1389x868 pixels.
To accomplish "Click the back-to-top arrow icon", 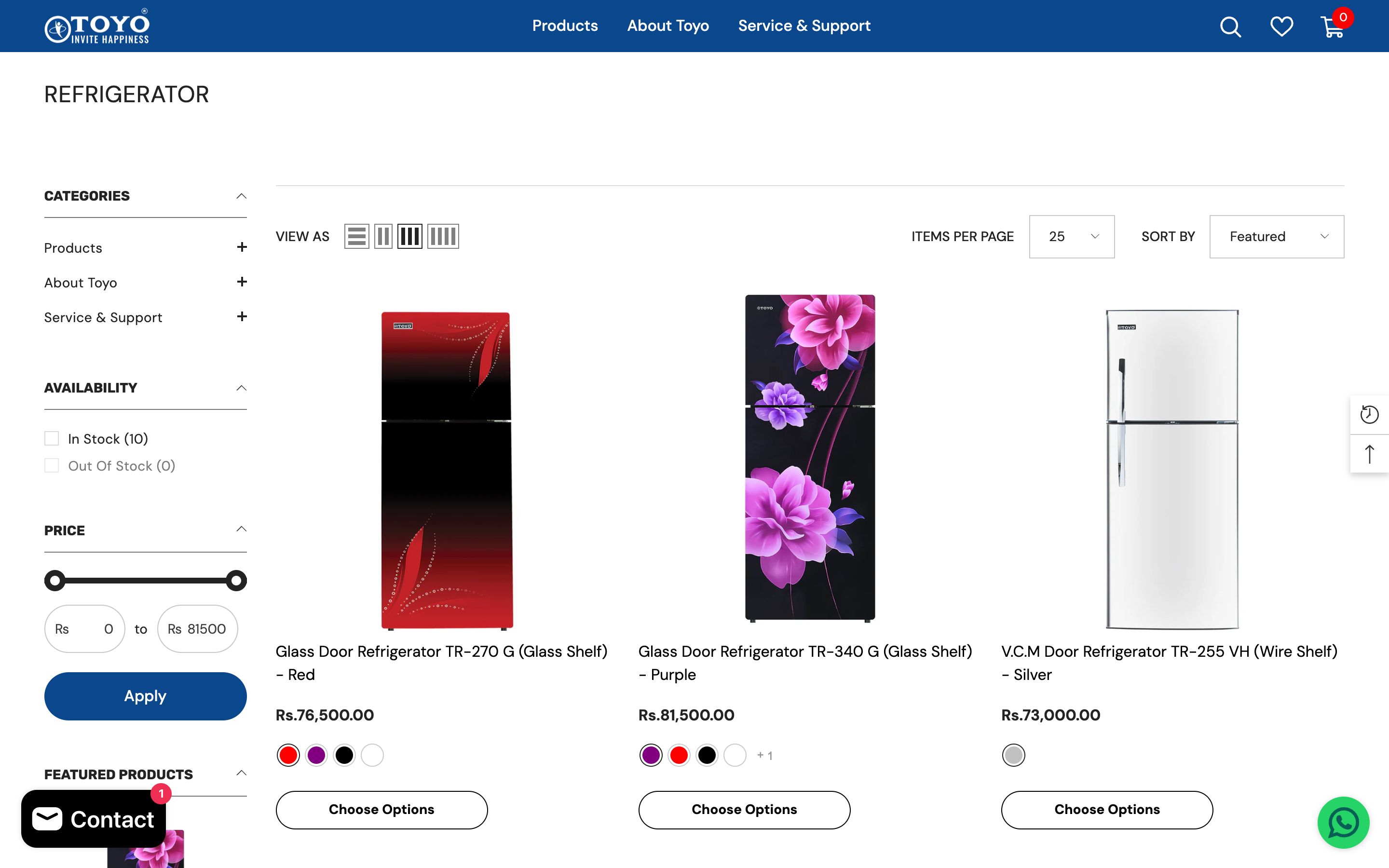I will 1370,454.
